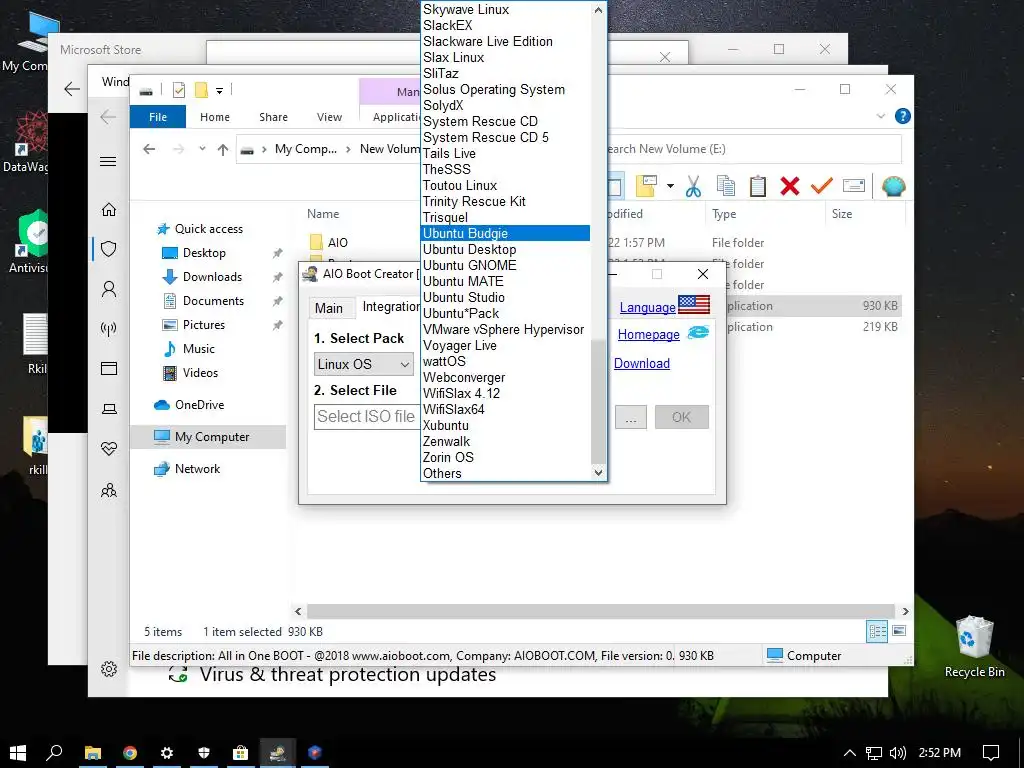Screen dimensions: 1024x768
Task: Click the dropdown list scroll up arrow
Action: [598, 9]
